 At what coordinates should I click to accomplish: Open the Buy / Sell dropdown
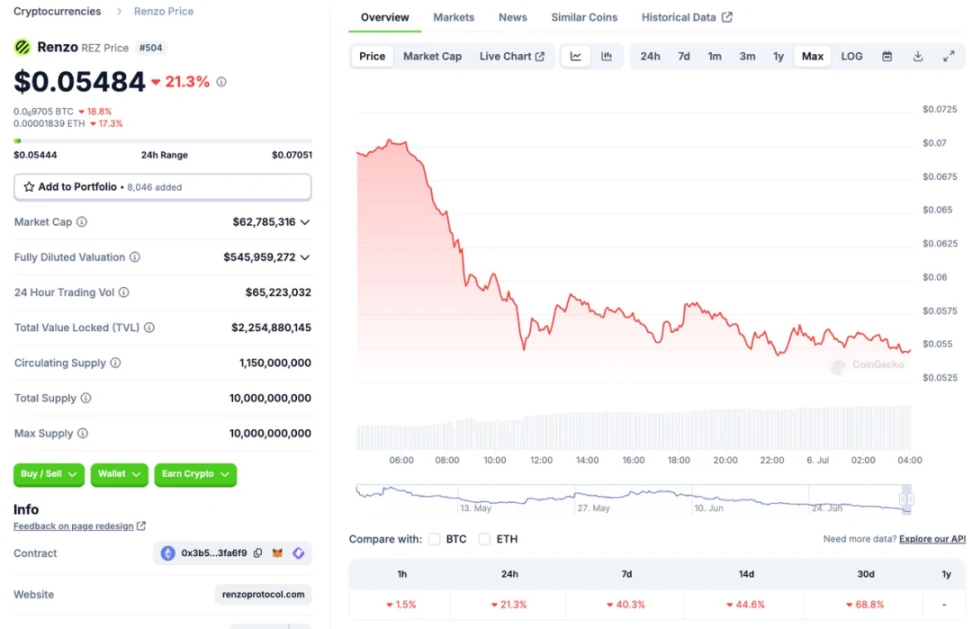tap(48, 474)
